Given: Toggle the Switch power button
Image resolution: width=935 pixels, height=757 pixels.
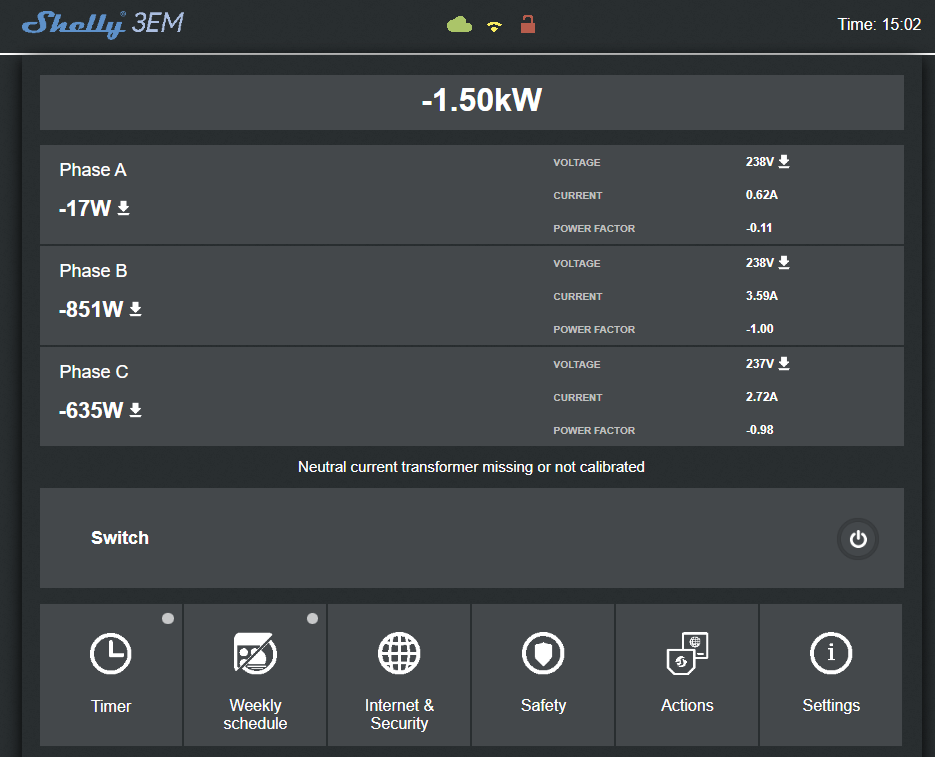Looking at the screenshot, I should [857, 539].
